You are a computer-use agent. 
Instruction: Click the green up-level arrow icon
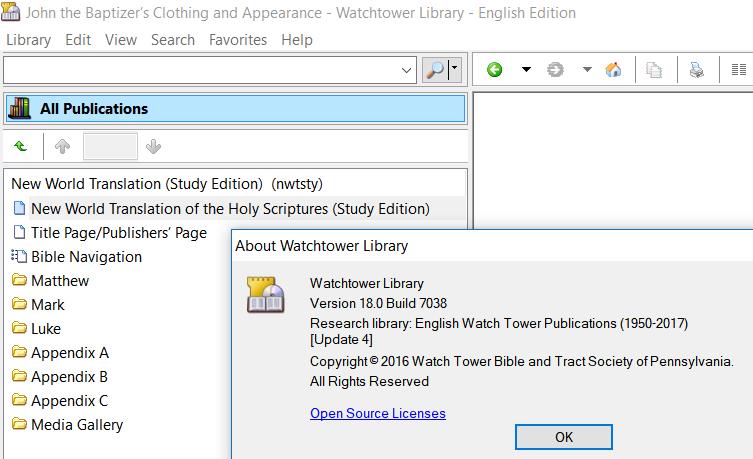pos(20,147)
